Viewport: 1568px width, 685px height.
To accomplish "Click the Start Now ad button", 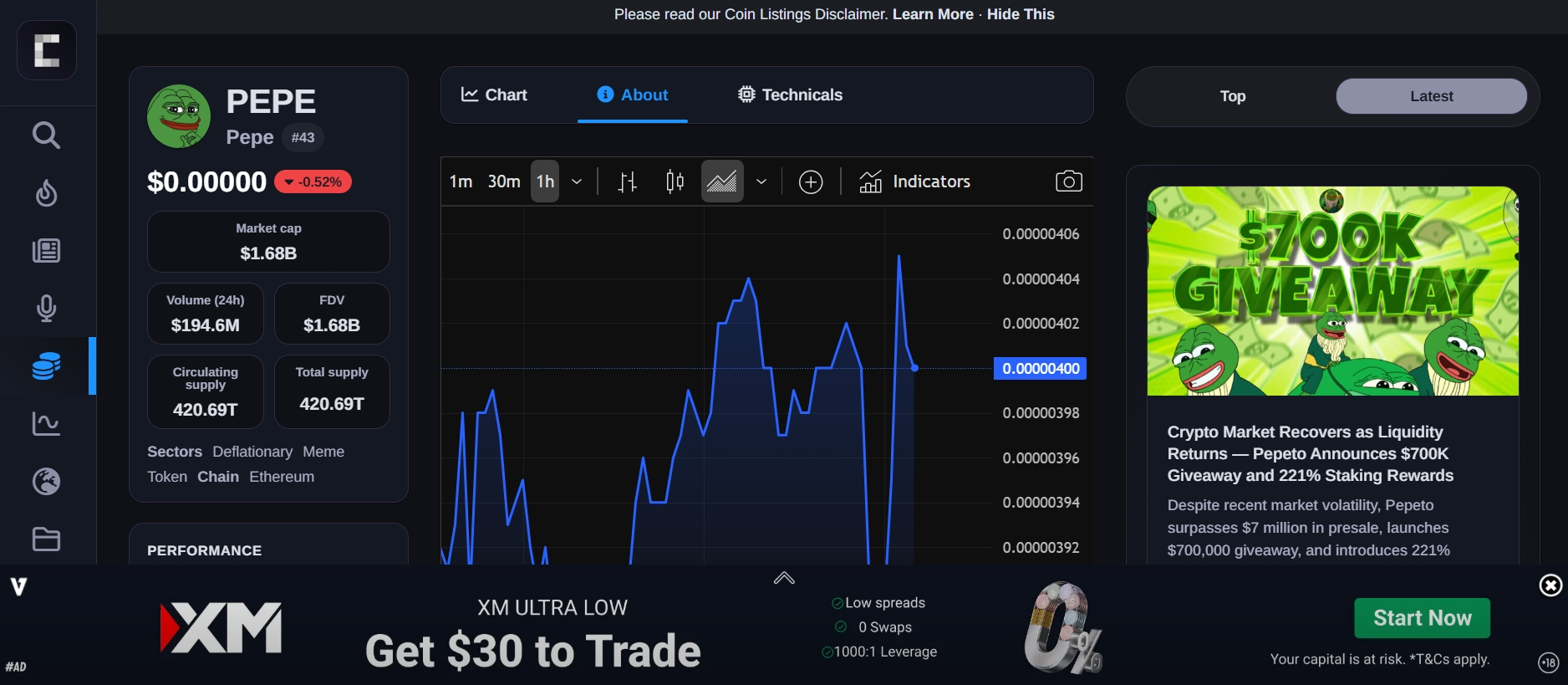I will 1422,618.
